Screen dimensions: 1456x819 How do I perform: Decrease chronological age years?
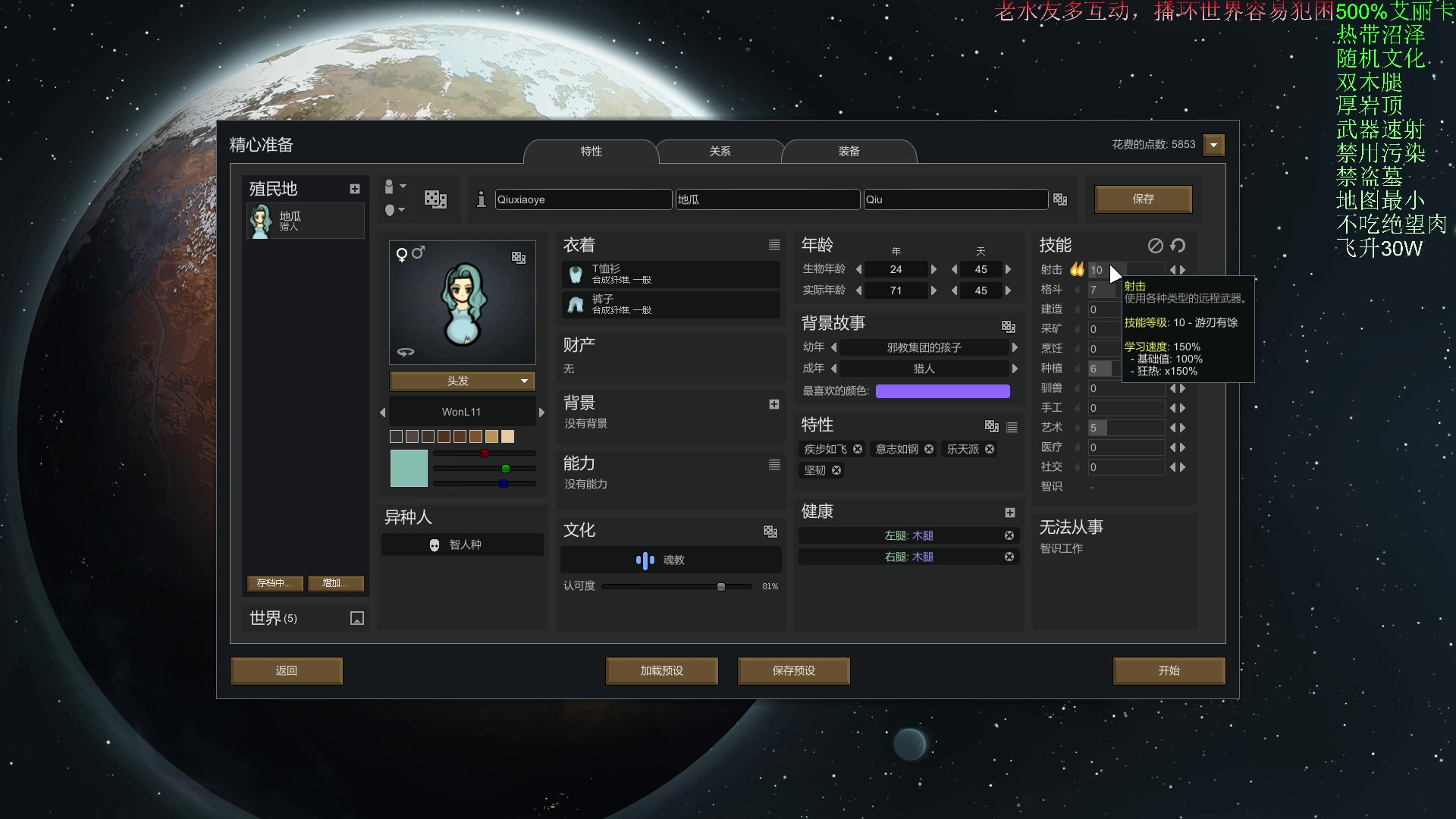(858, 290)
